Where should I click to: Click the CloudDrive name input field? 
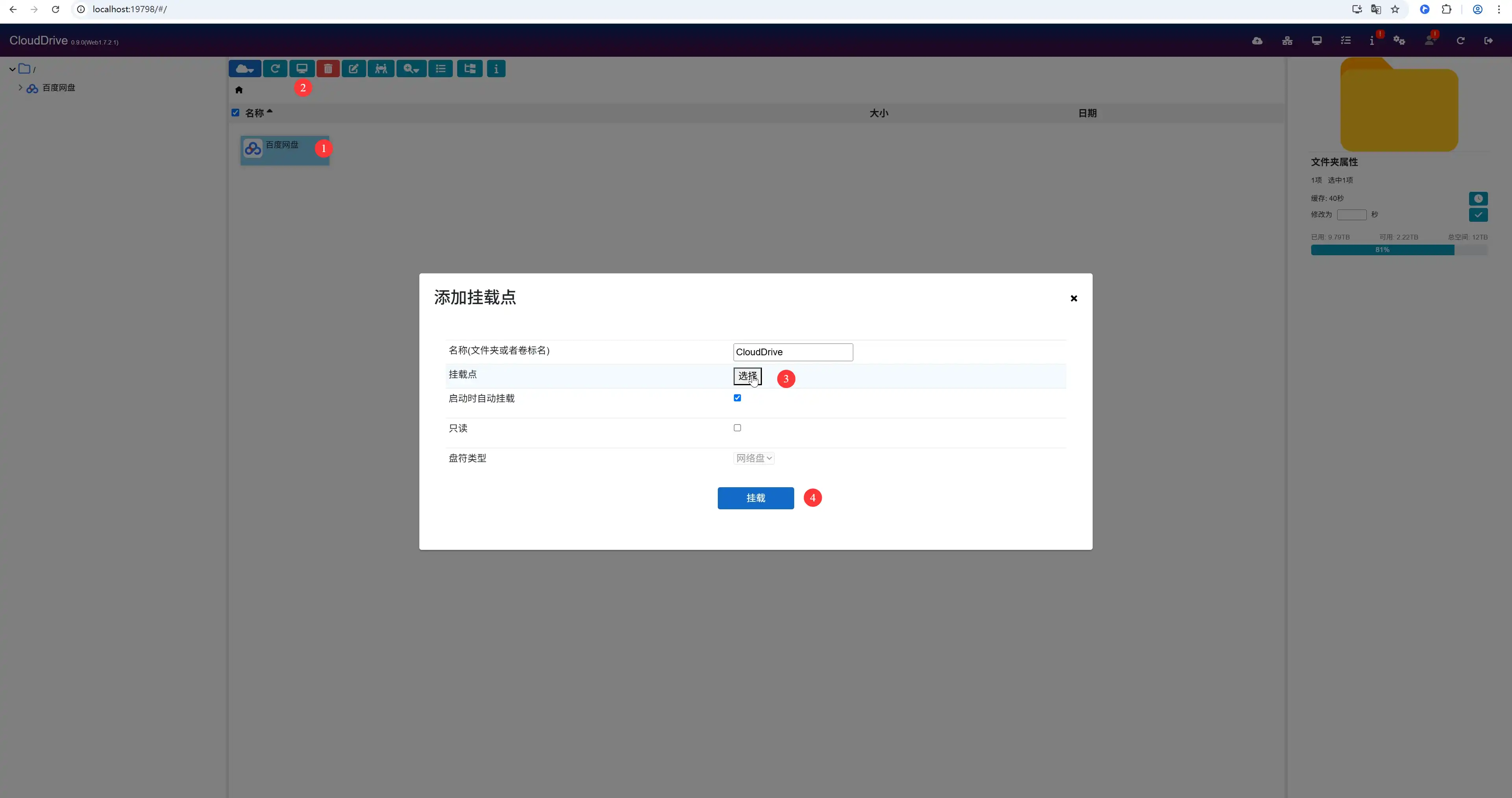coord(793,352)
